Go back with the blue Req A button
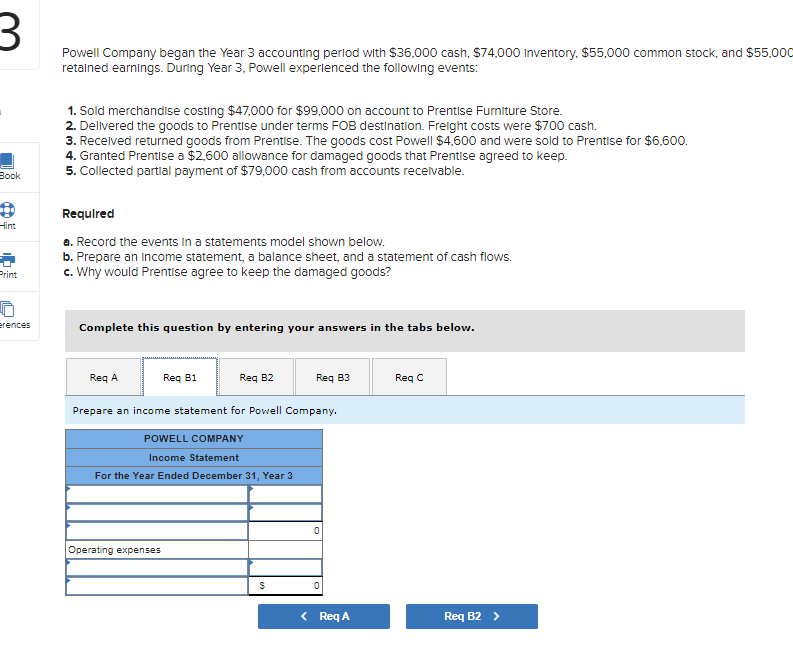 324,616
